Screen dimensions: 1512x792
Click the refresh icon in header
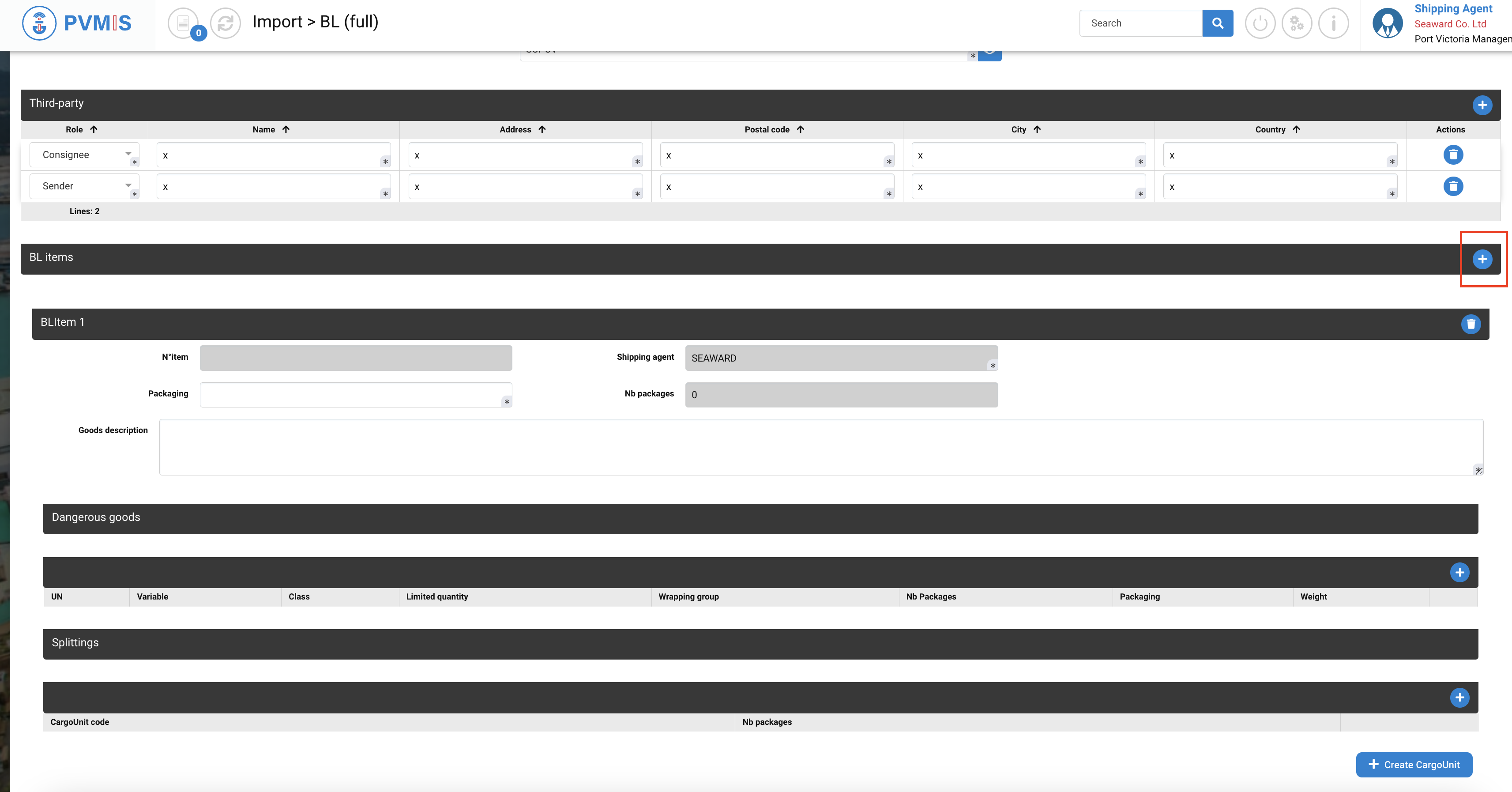tap(226, 23)
